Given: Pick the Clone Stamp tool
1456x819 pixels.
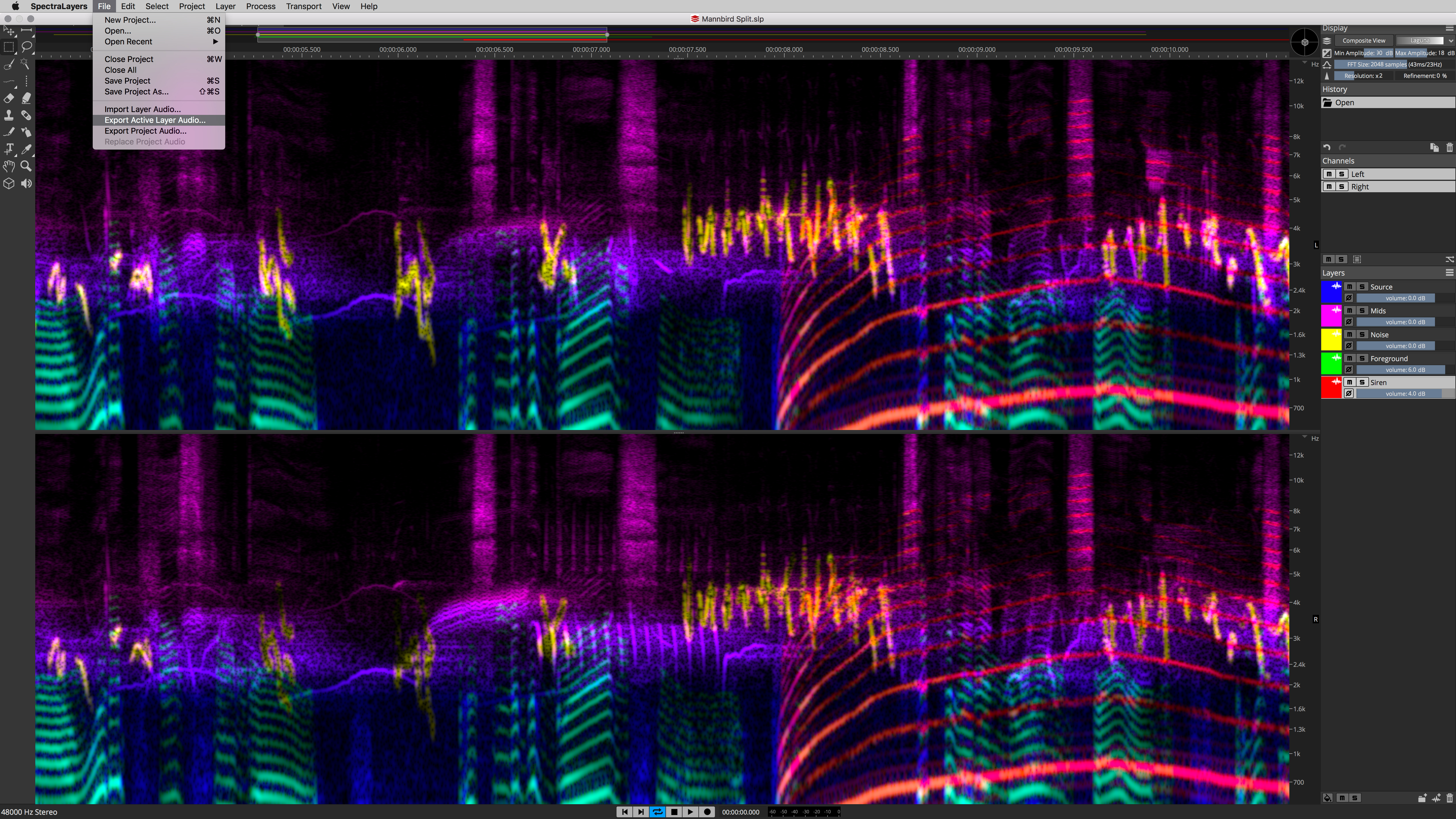Looking at the screenshot, I should tap(10, 115).
